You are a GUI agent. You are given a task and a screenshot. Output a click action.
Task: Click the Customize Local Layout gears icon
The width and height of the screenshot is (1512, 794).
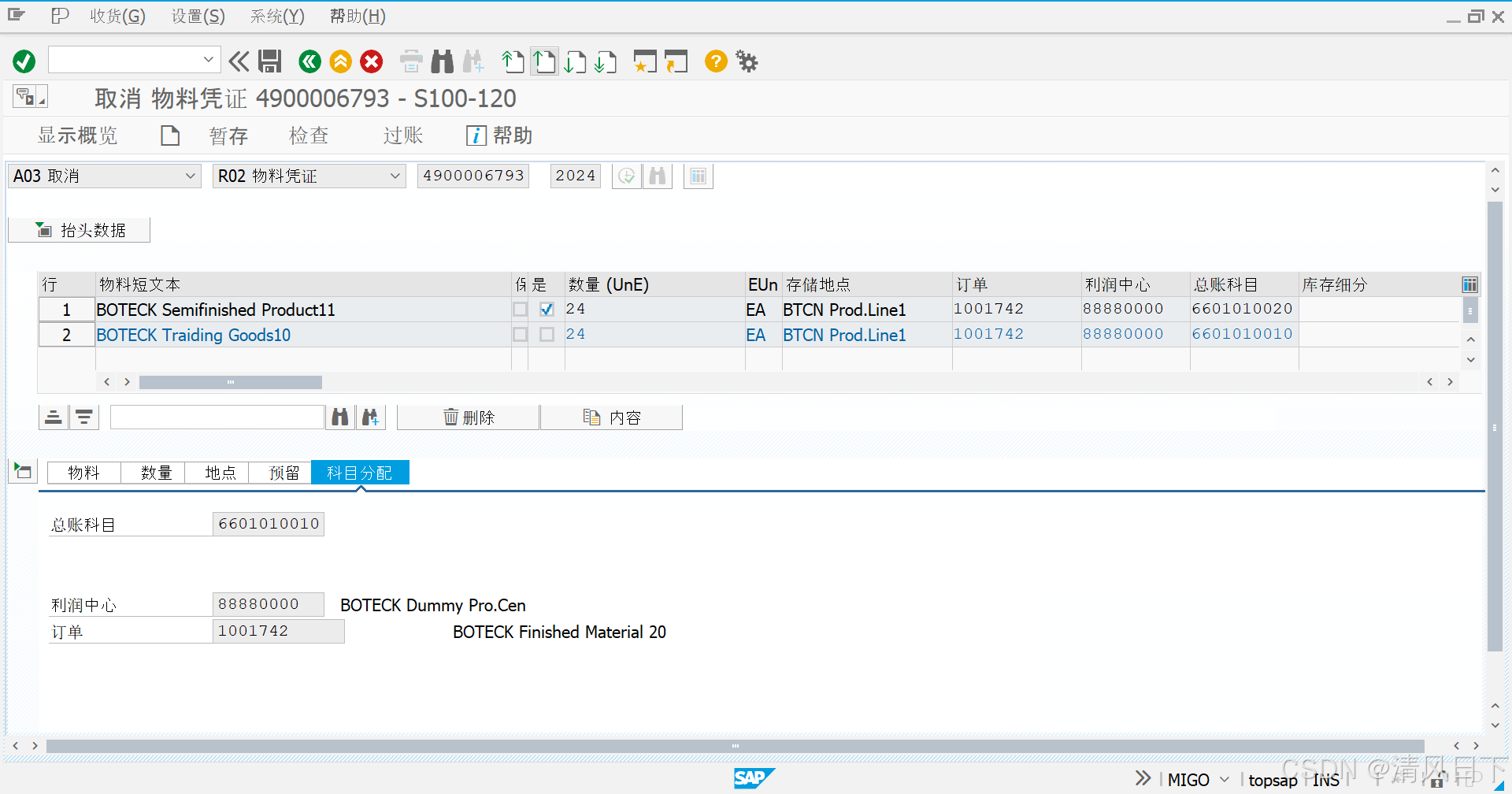tap(747, 61)
